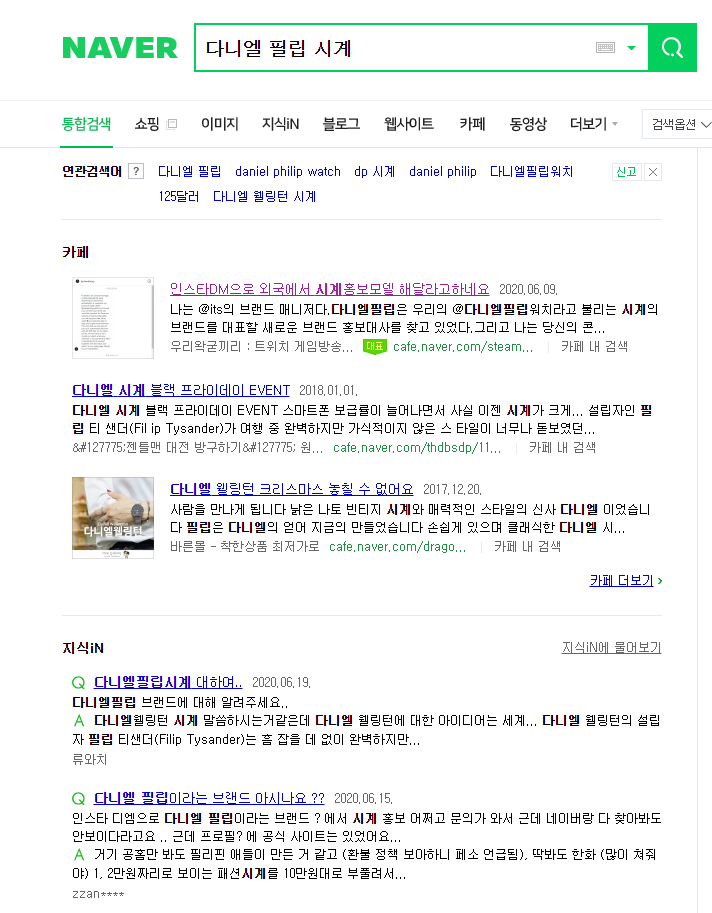The image size is (712, 913).
Task: Click date 2017.12.20. on 크리스마스 post
Action: pos(452,490)
